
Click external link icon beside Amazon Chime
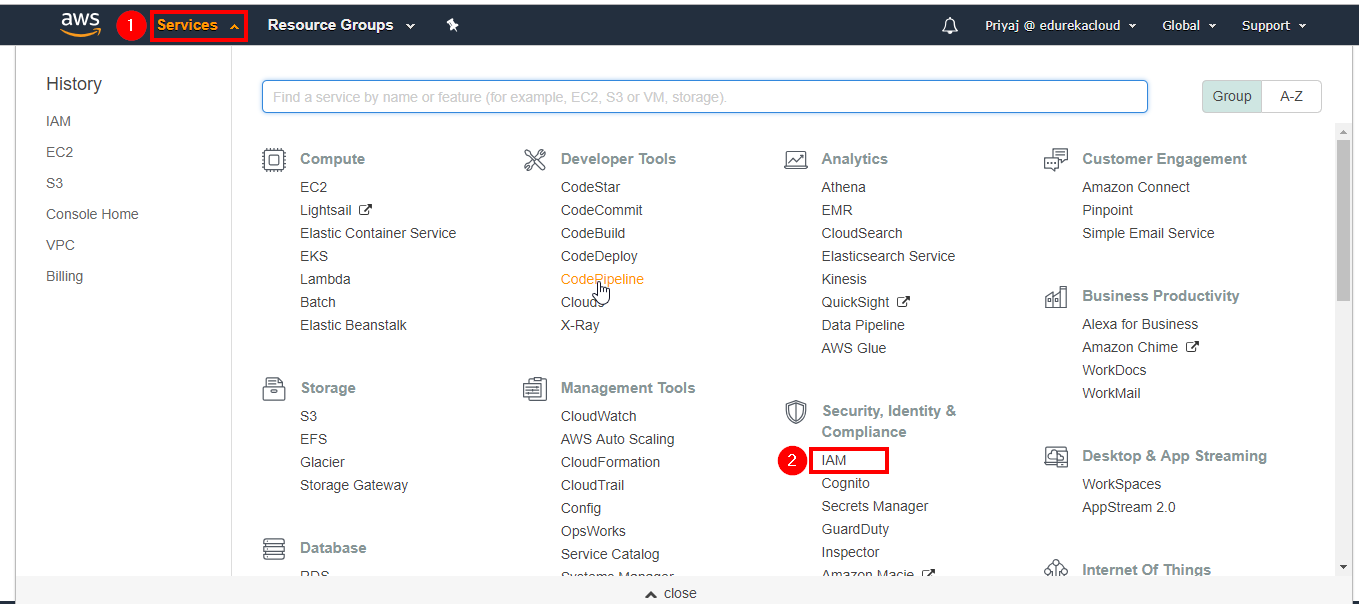click(1192, 347)
